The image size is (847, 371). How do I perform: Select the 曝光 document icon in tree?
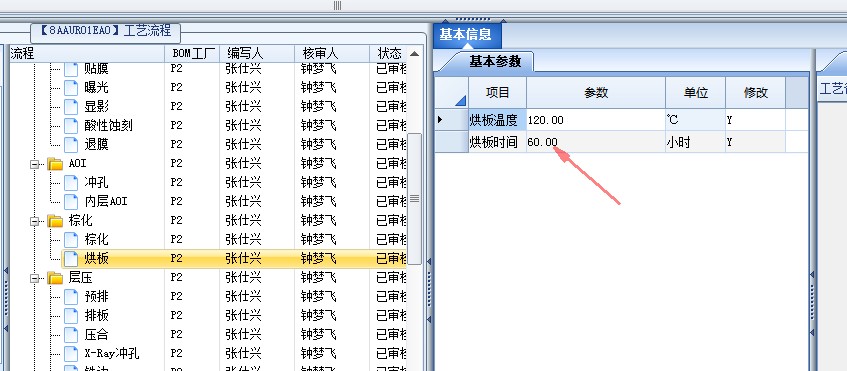tap(71, 87)
